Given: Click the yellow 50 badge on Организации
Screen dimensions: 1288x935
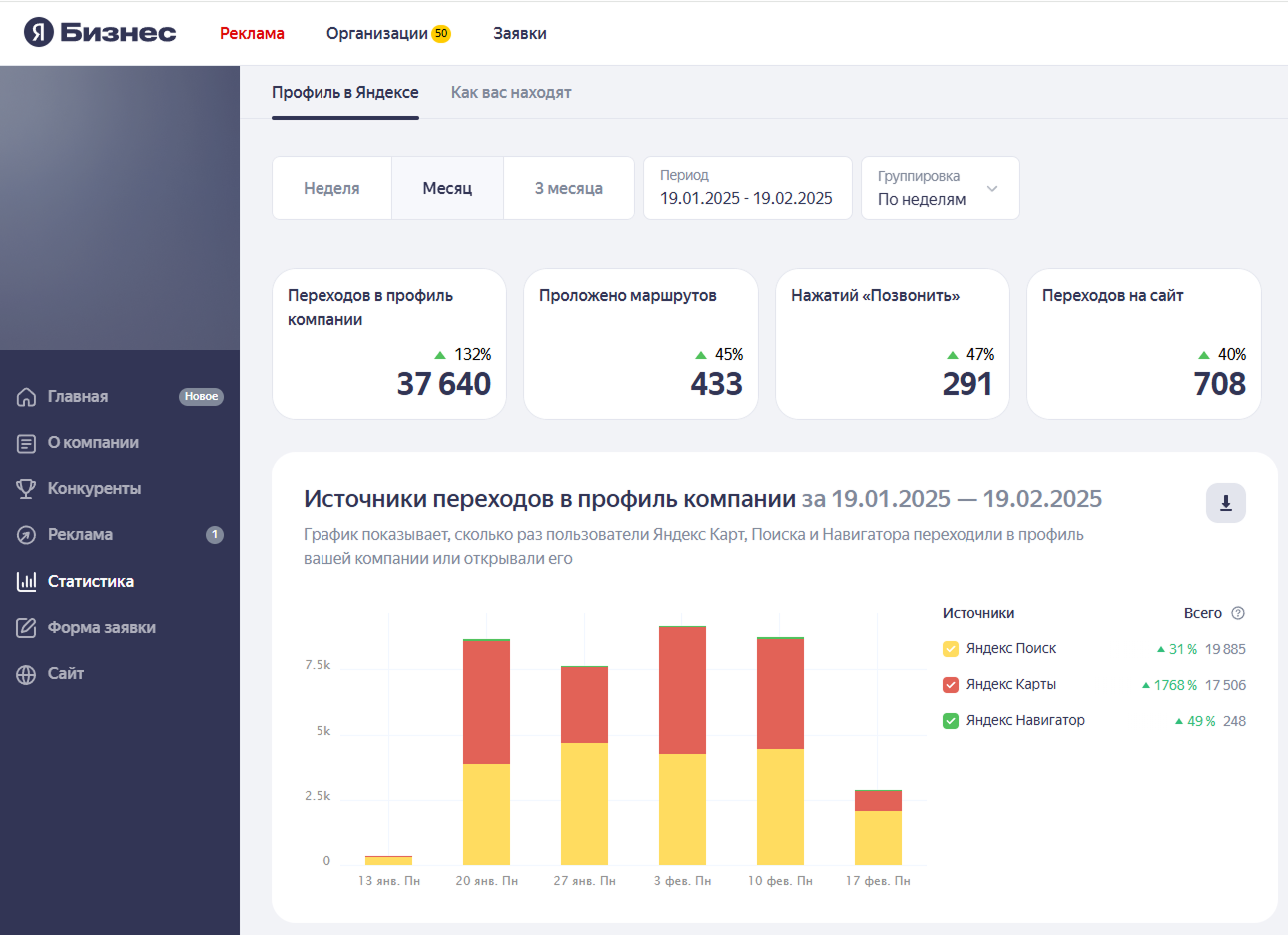Looking at the screenshot, I should point(441,33).
